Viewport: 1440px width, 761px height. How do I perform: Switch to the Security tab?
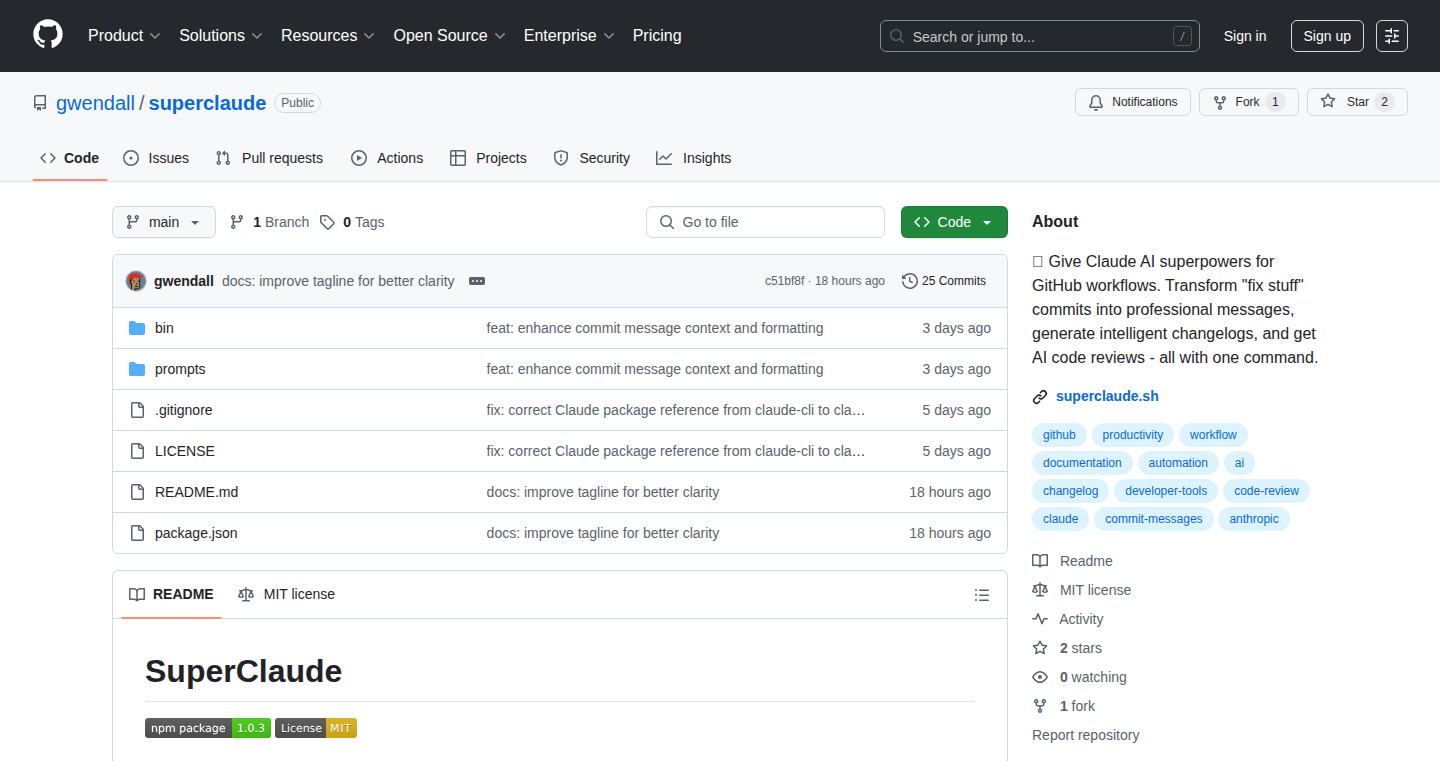pyautogui.click(x=591, y=158)
